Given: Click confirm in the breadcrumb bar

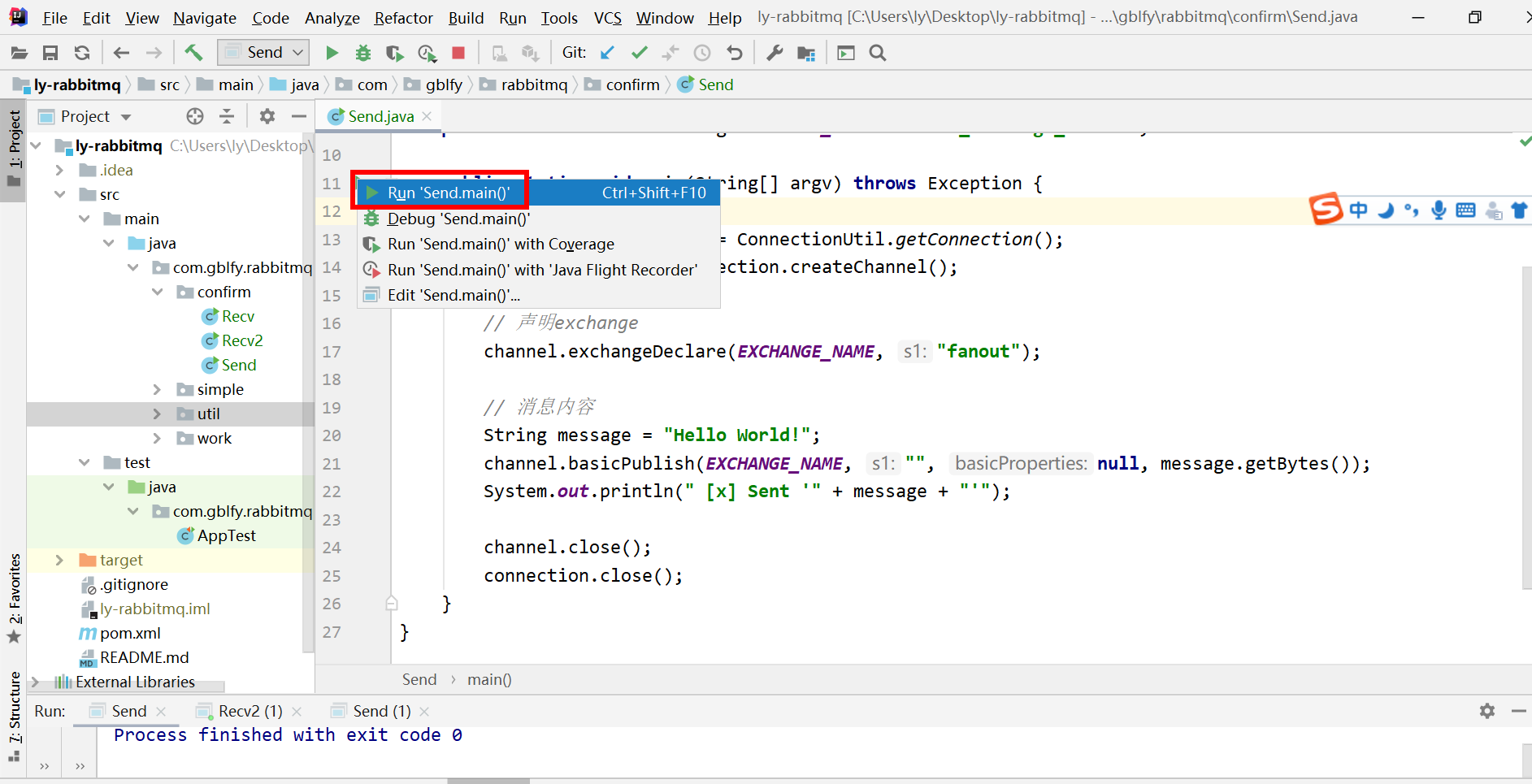Looking at the screenshot, I should pyautogui.click(x=632, y=84).
